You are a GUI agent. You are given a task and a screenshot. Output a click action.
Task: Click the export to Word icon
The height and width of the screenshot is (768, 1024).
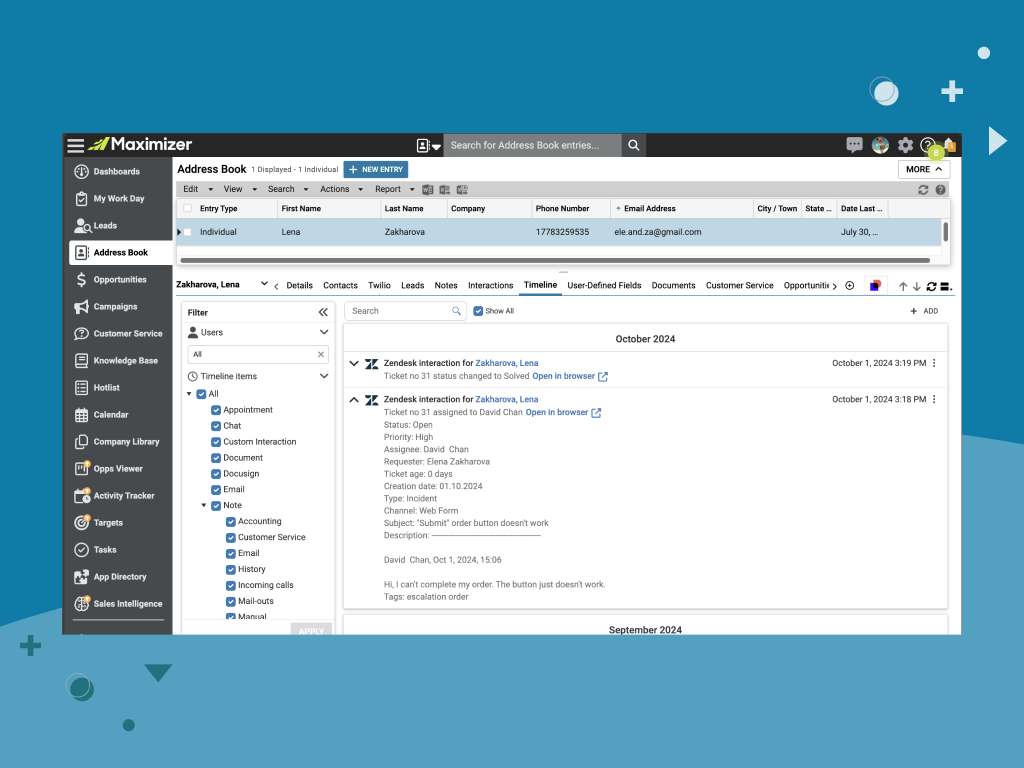click(428, 189)
